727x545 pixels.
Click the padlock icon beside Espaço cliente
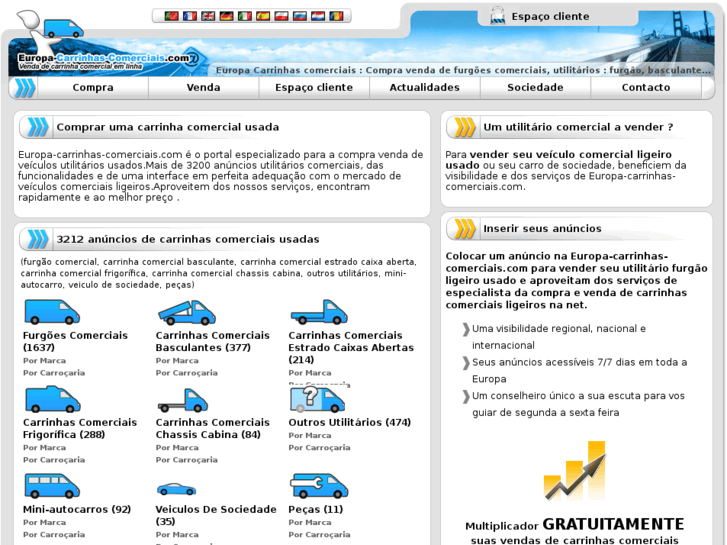click(x=497, y=15)
